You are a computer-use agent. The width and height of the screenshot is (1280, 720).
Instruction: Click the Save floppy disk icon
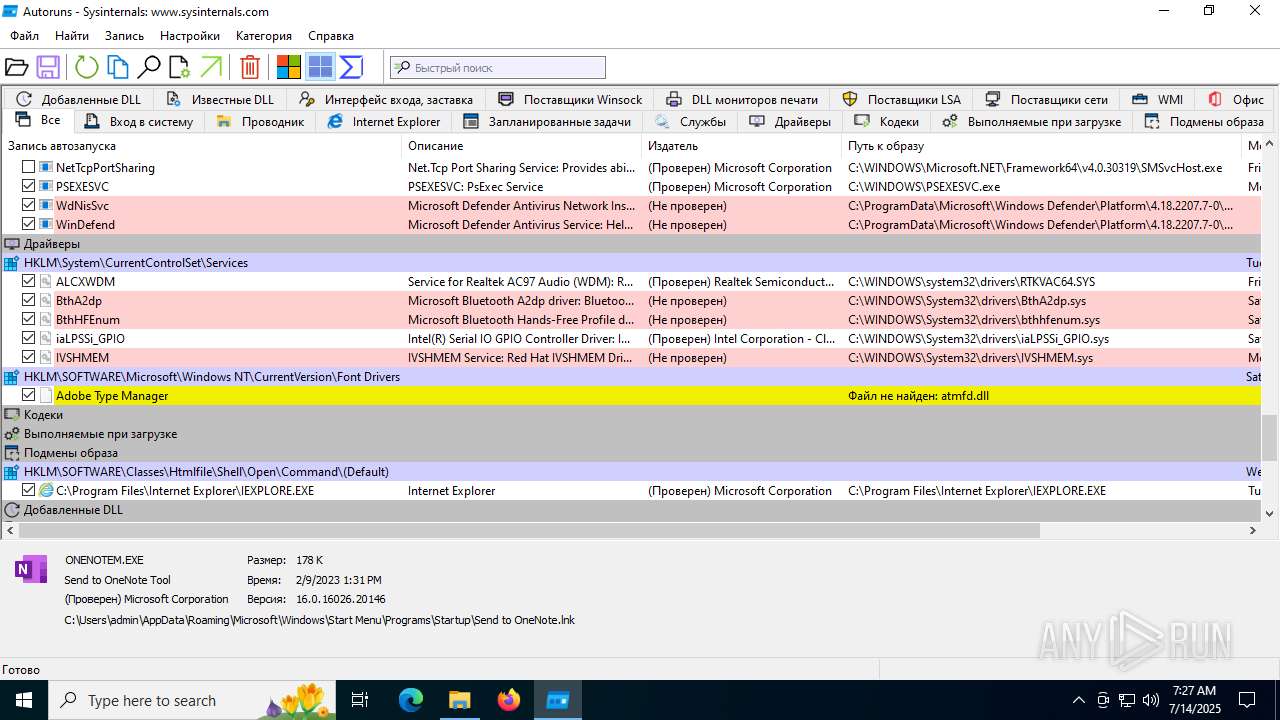click(x=48, y=67)
